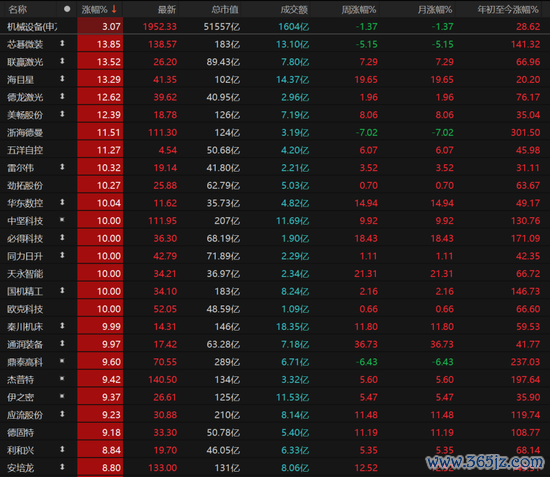Click the marker icon beside 安培龙

tap(62, 467)
